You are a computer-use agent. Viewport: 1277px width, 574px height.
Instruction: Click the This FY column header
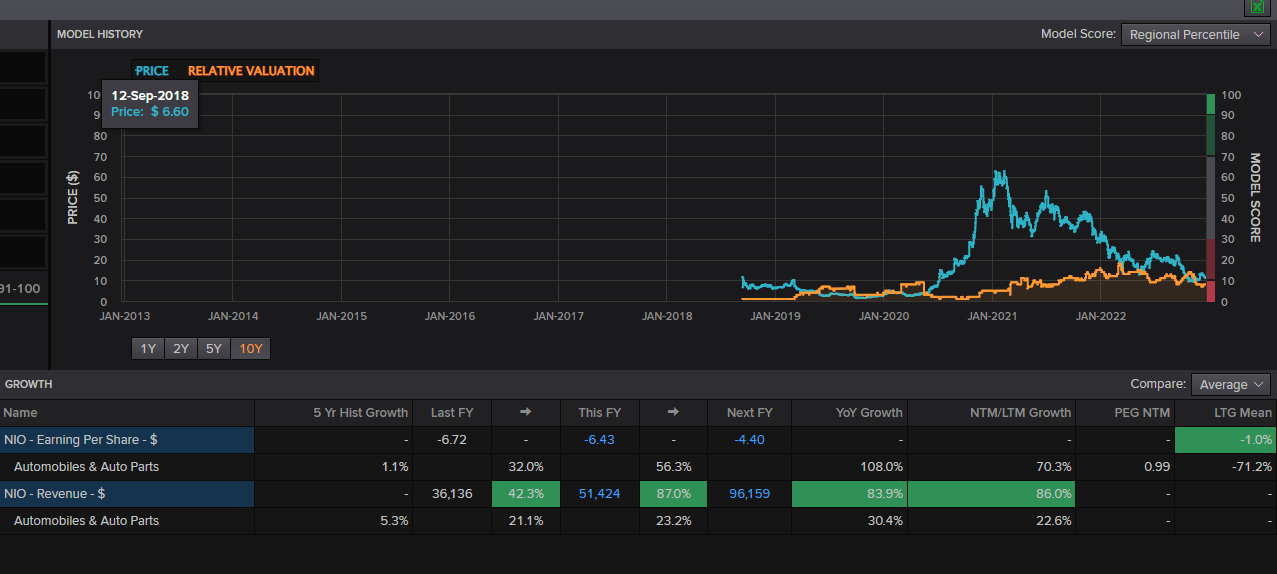click(599, 413)
